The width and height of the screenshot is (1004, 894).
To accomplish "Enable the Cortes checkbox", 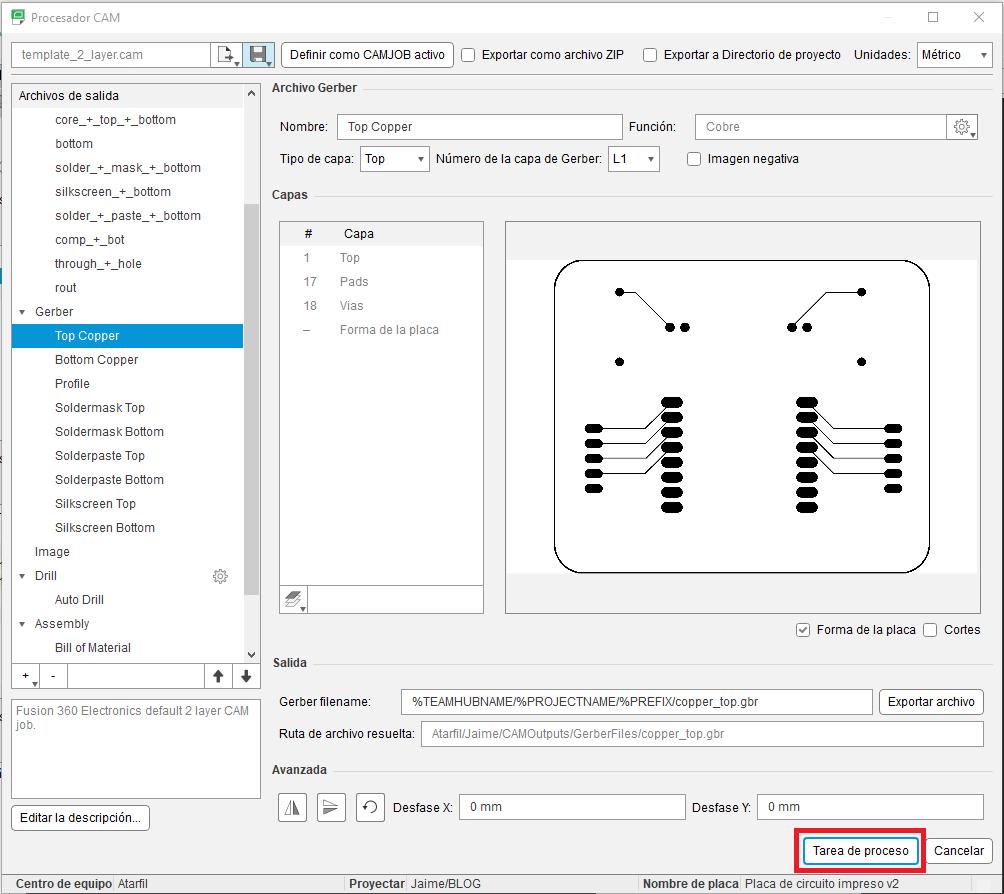I will pyautogui.click(x=930, y=630).
